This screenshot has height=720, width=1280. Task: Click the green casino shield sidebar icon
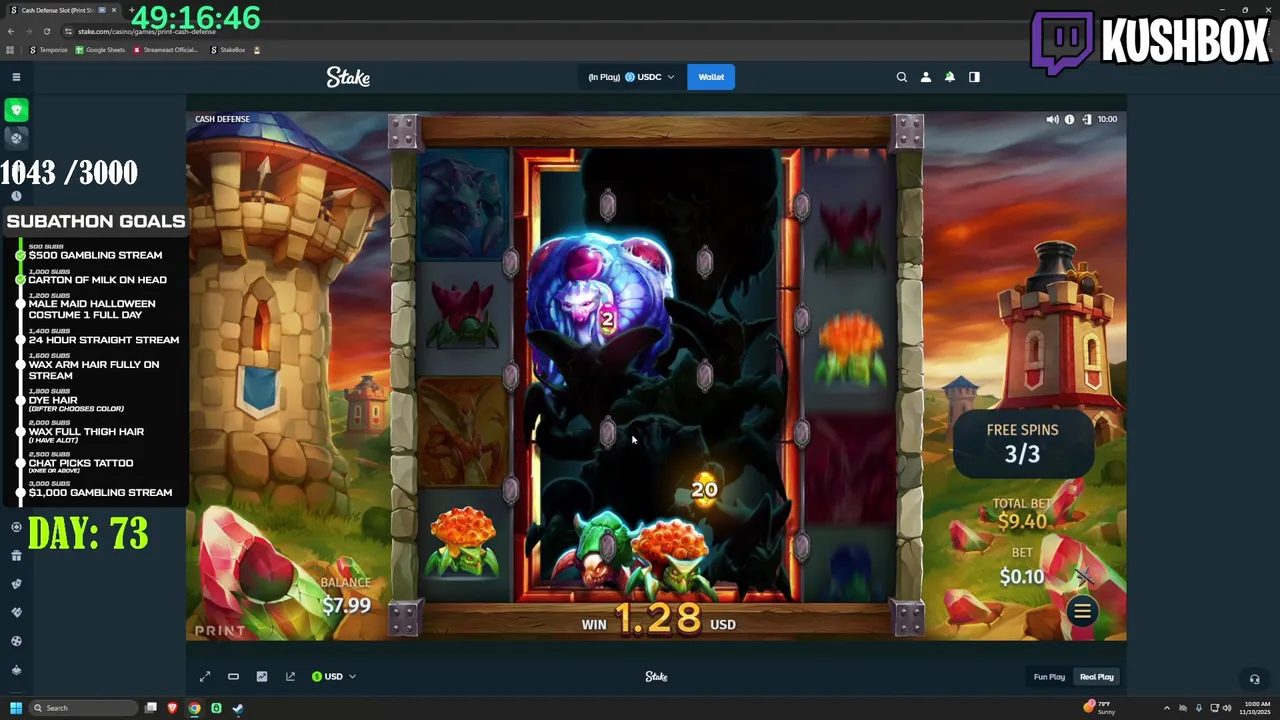pyautogui.click(x=16, y=110)
